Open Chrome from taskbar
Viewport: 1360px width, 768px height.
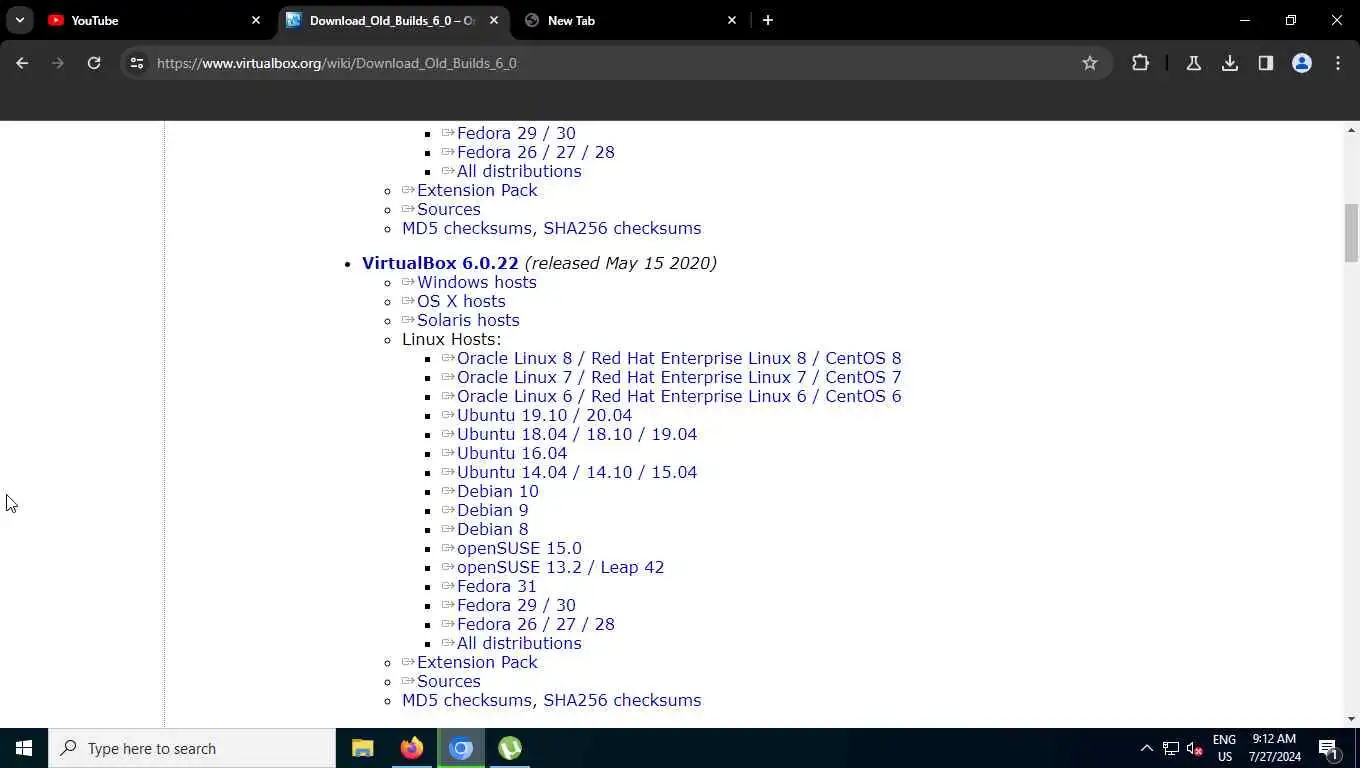[x=461, y=748]
